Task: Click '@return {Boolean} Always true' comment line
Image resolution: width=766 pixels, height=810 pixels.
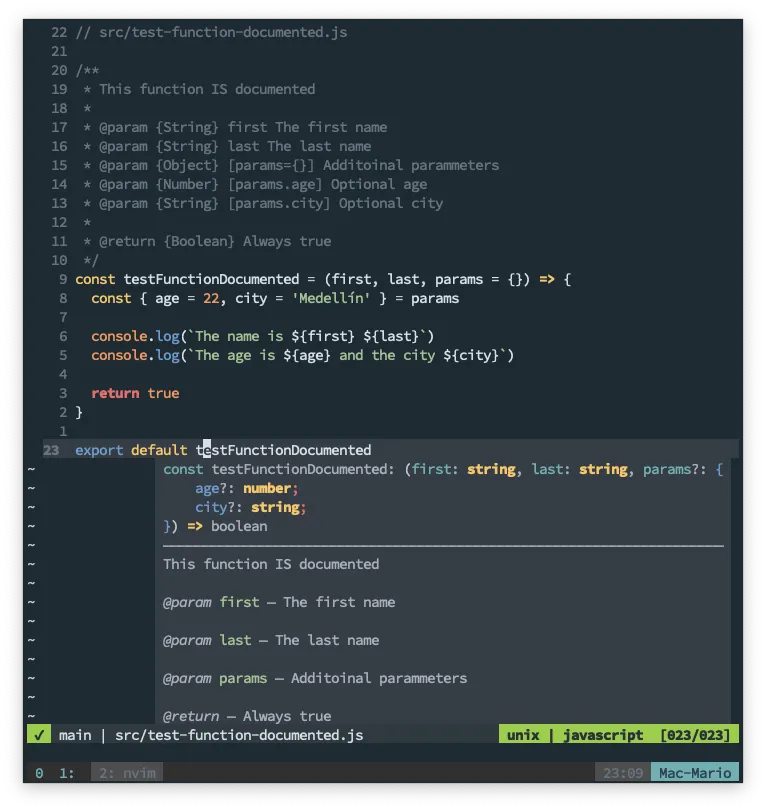Action: pyautogui.click(x=215, y=241)
